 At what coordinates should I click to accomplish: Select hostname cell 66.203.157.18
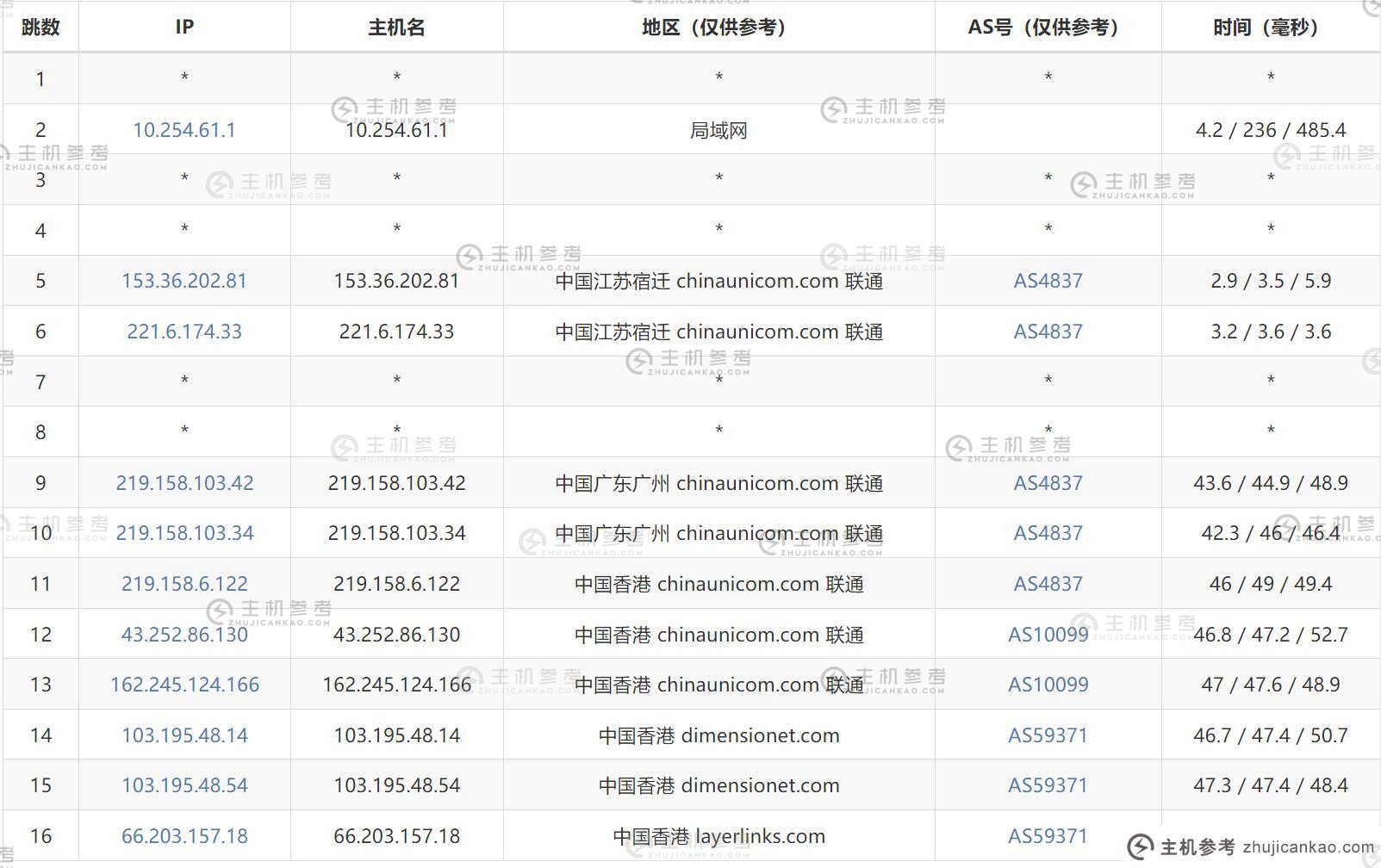396,836
